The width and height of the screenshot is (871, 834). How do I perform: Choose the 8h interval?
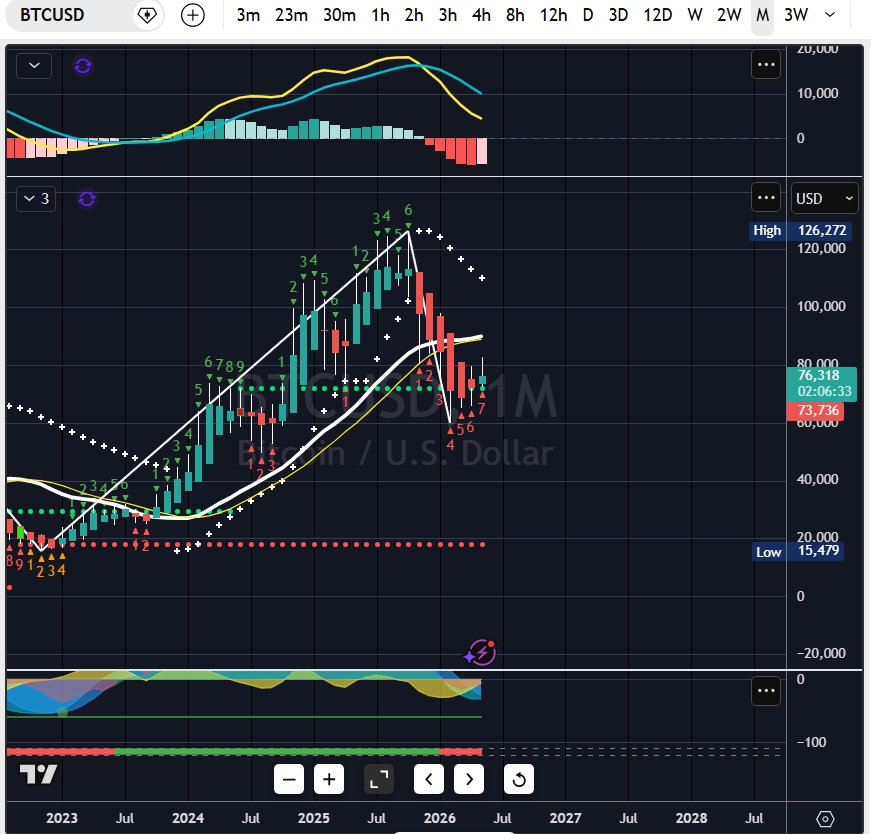[x=515, y=15]
